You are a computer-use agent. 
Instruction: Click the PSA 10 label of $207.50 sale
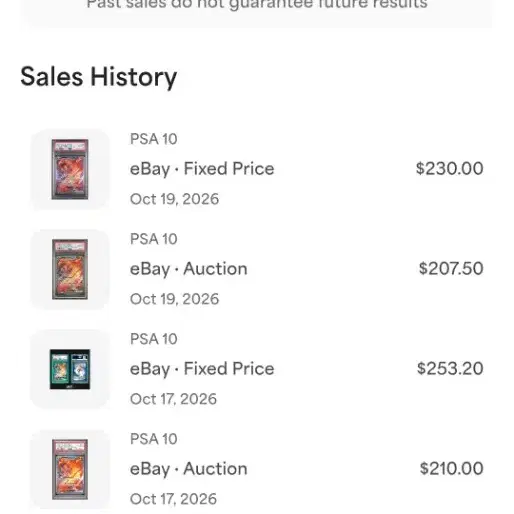coord(154,239)
